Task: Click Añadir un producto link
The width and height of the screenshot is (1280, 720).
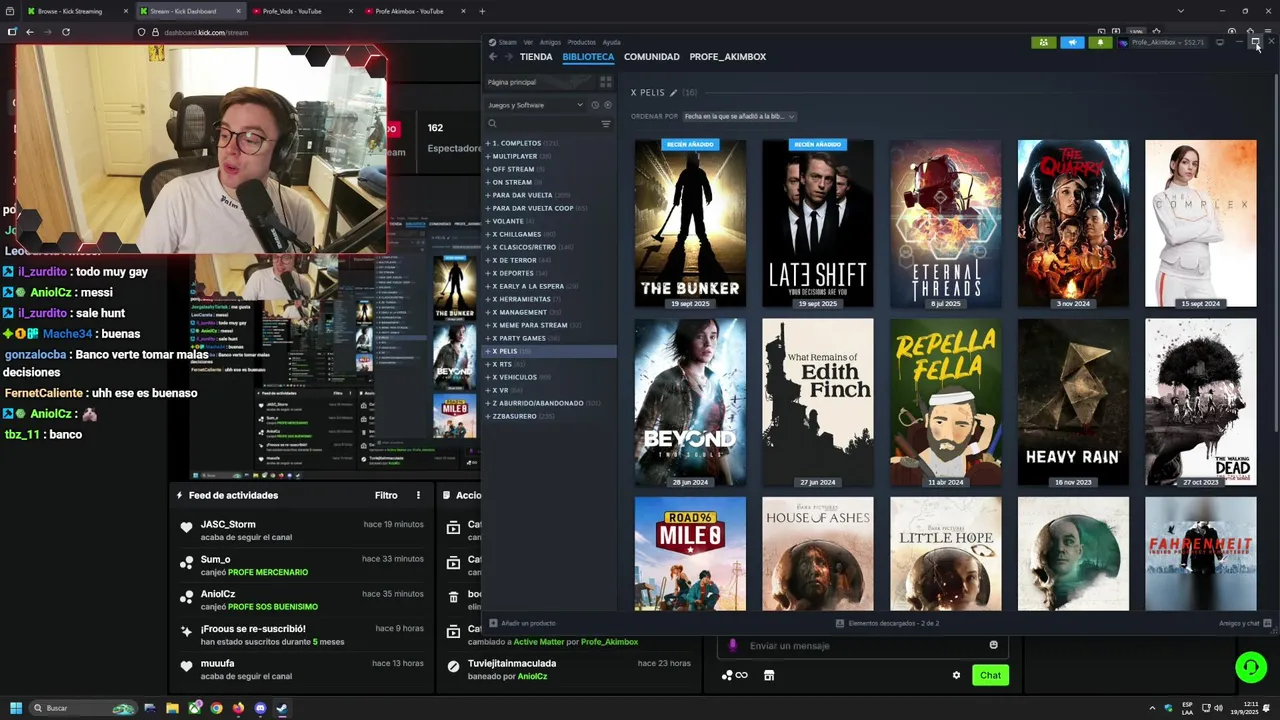Action: (528, 623)
